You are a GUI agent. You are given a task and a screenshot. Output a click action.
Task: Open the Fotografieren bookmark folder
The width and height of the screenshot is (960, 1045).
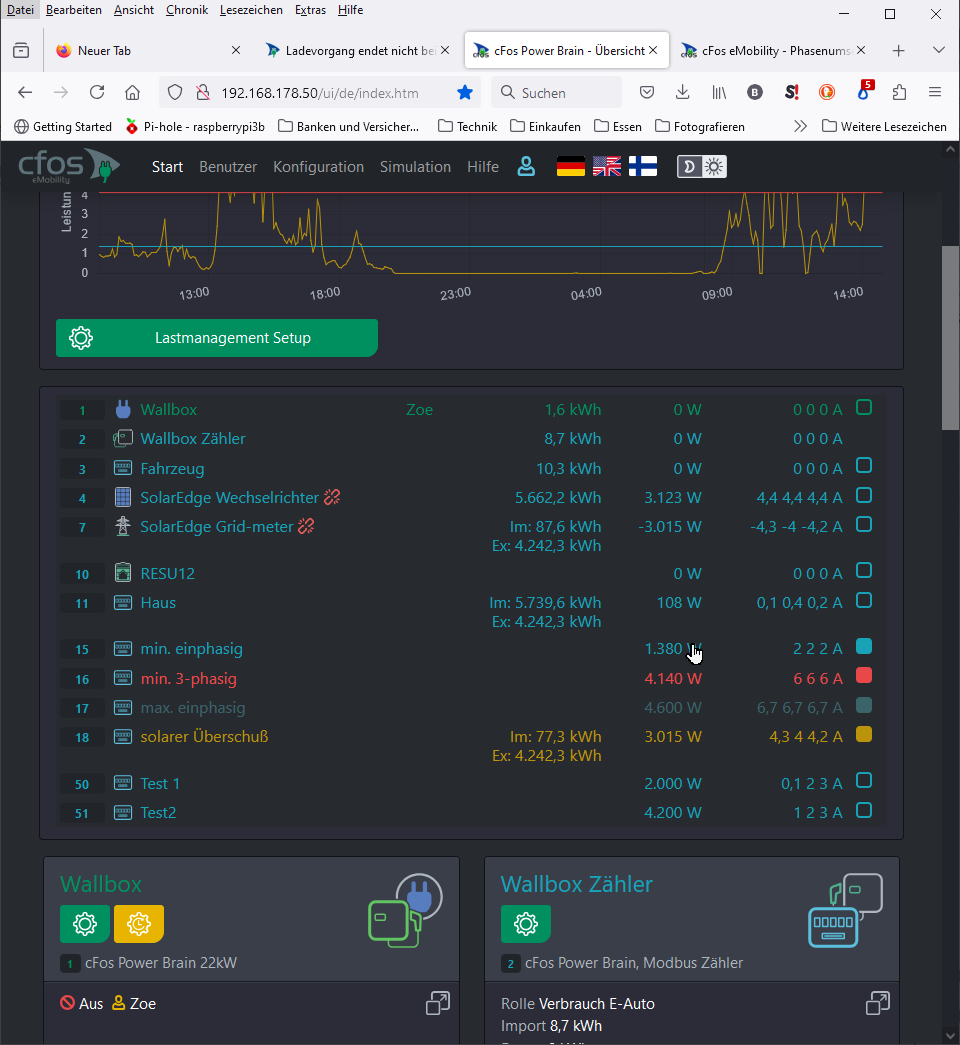coord(700,127)
